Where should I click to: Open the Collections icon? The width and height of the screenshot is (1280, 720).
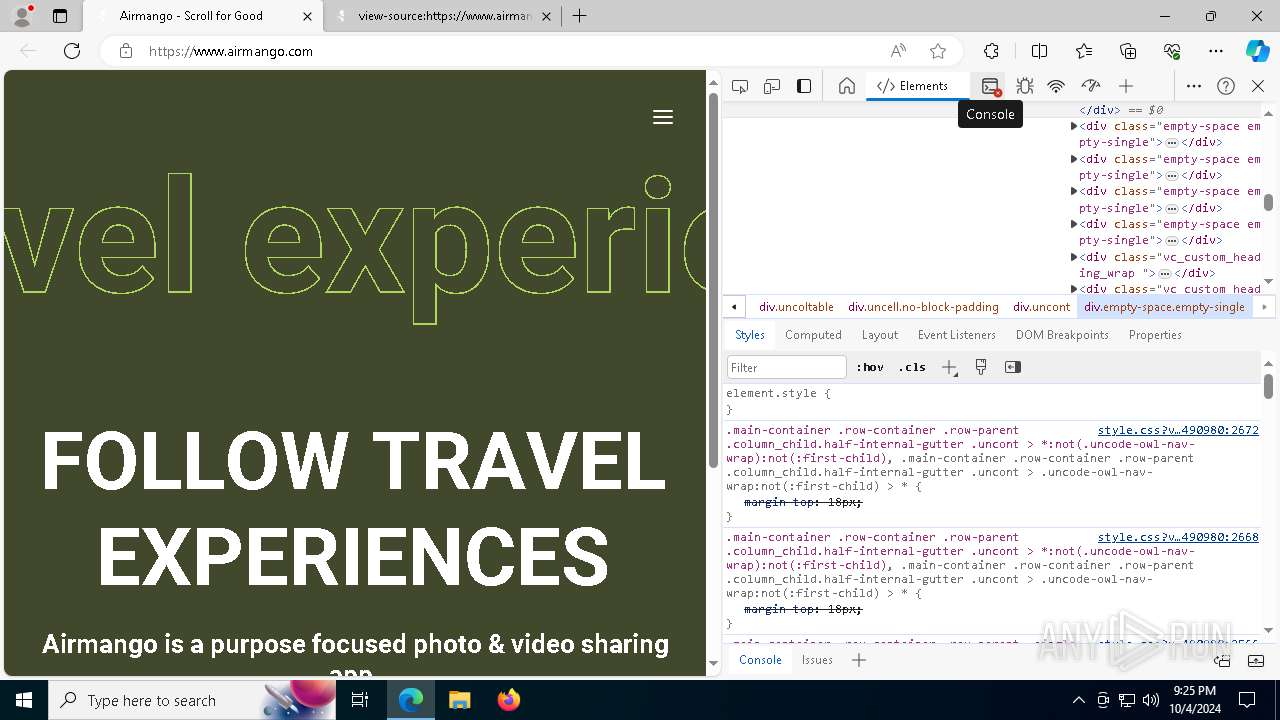tap(1128, 51)
